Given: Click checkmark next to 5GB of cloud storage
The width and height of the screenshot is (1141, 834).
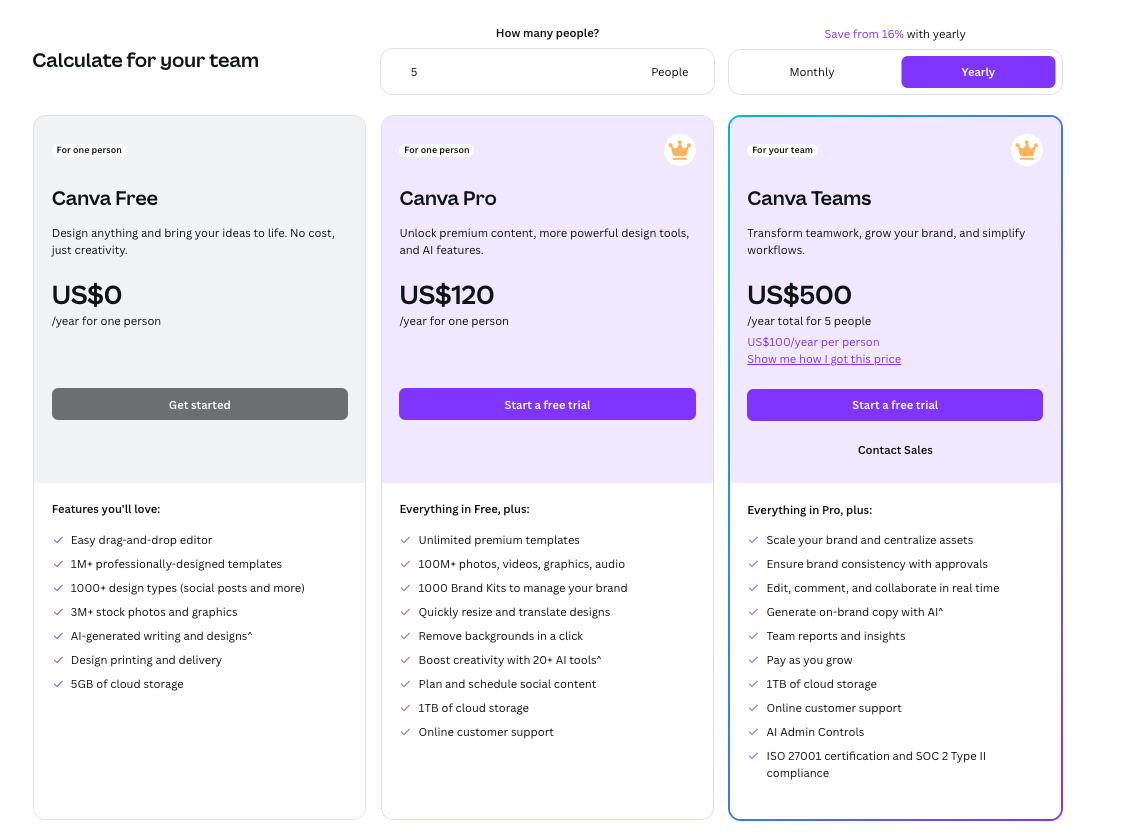Looking at the screenshot, I should coord(58,684).
